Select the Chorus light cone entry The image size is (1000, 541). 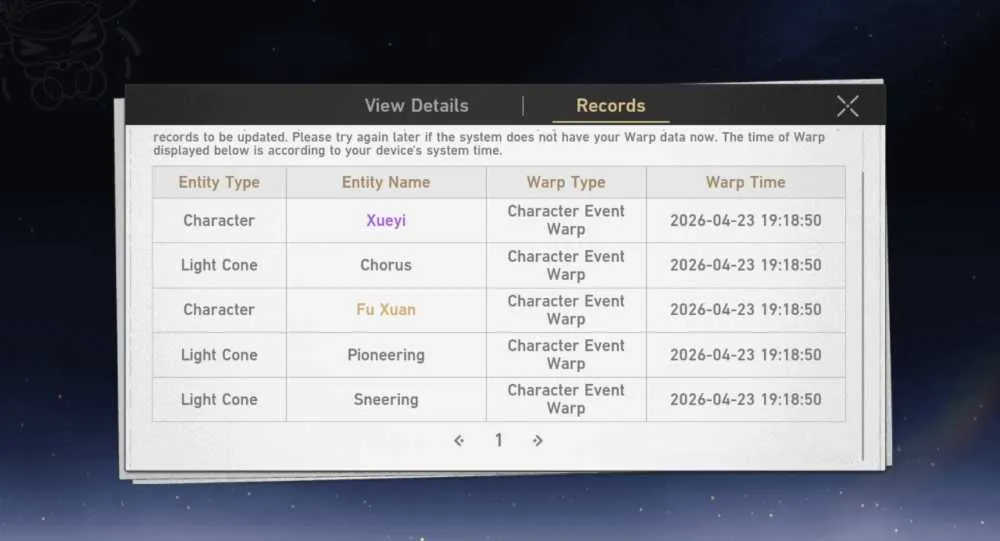point(386,265)
